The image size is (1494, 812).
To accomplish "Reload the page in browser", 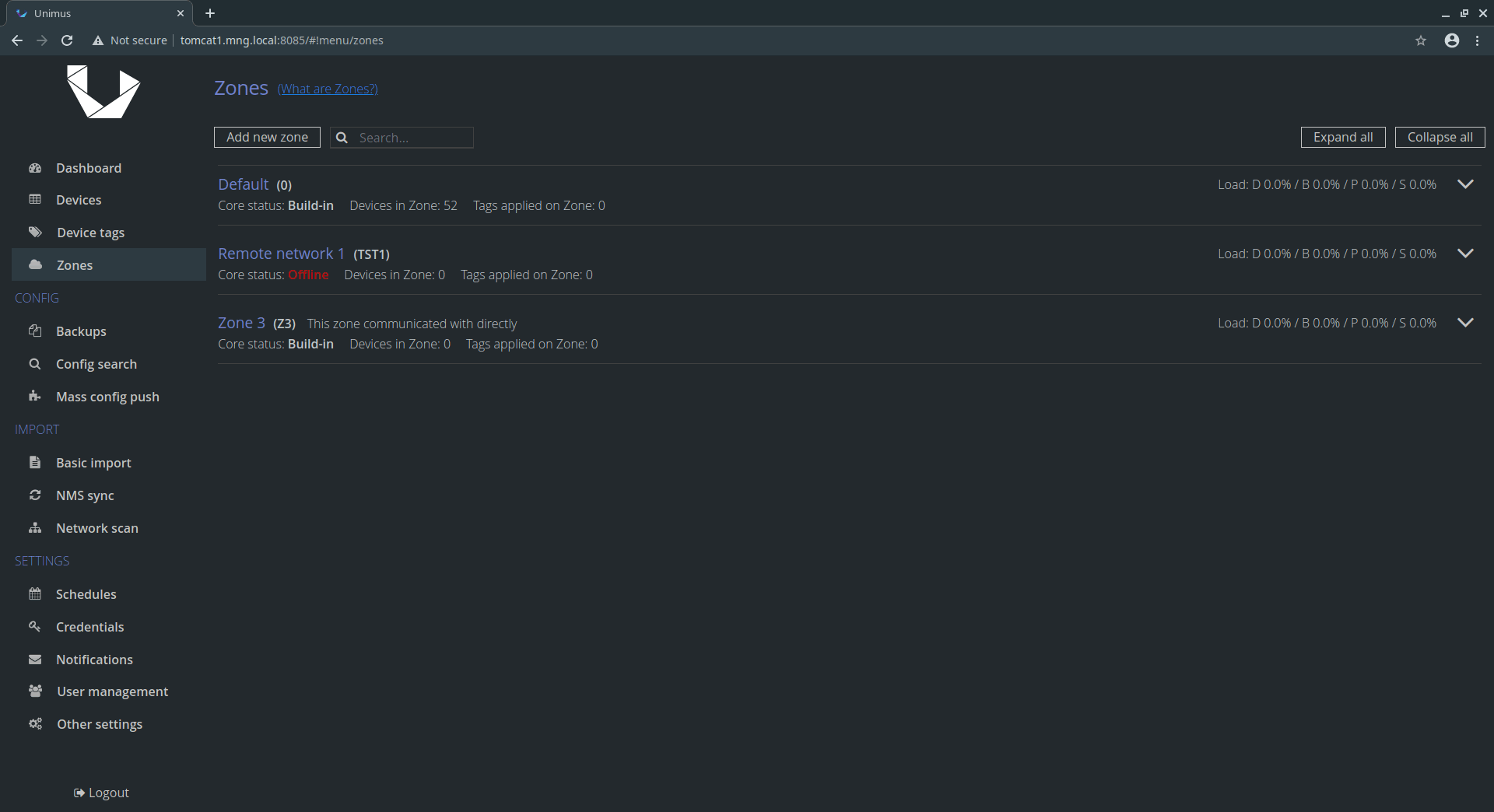I will (67, 40).
